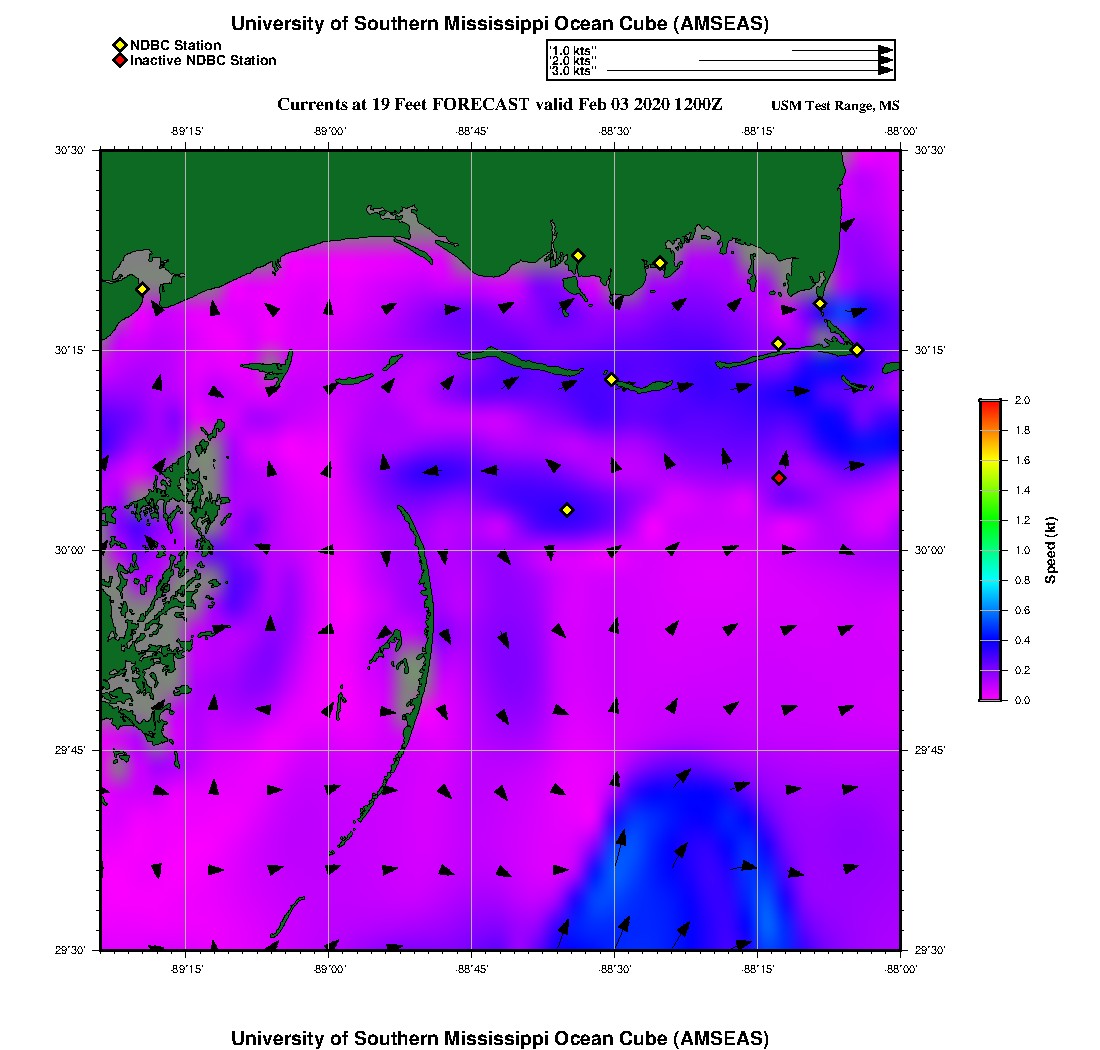Image resolution: width=1100 pixels, height=1050 pixels.
Task: Select the westernmost yellow station marker on the coast
Action: [143, 289]
